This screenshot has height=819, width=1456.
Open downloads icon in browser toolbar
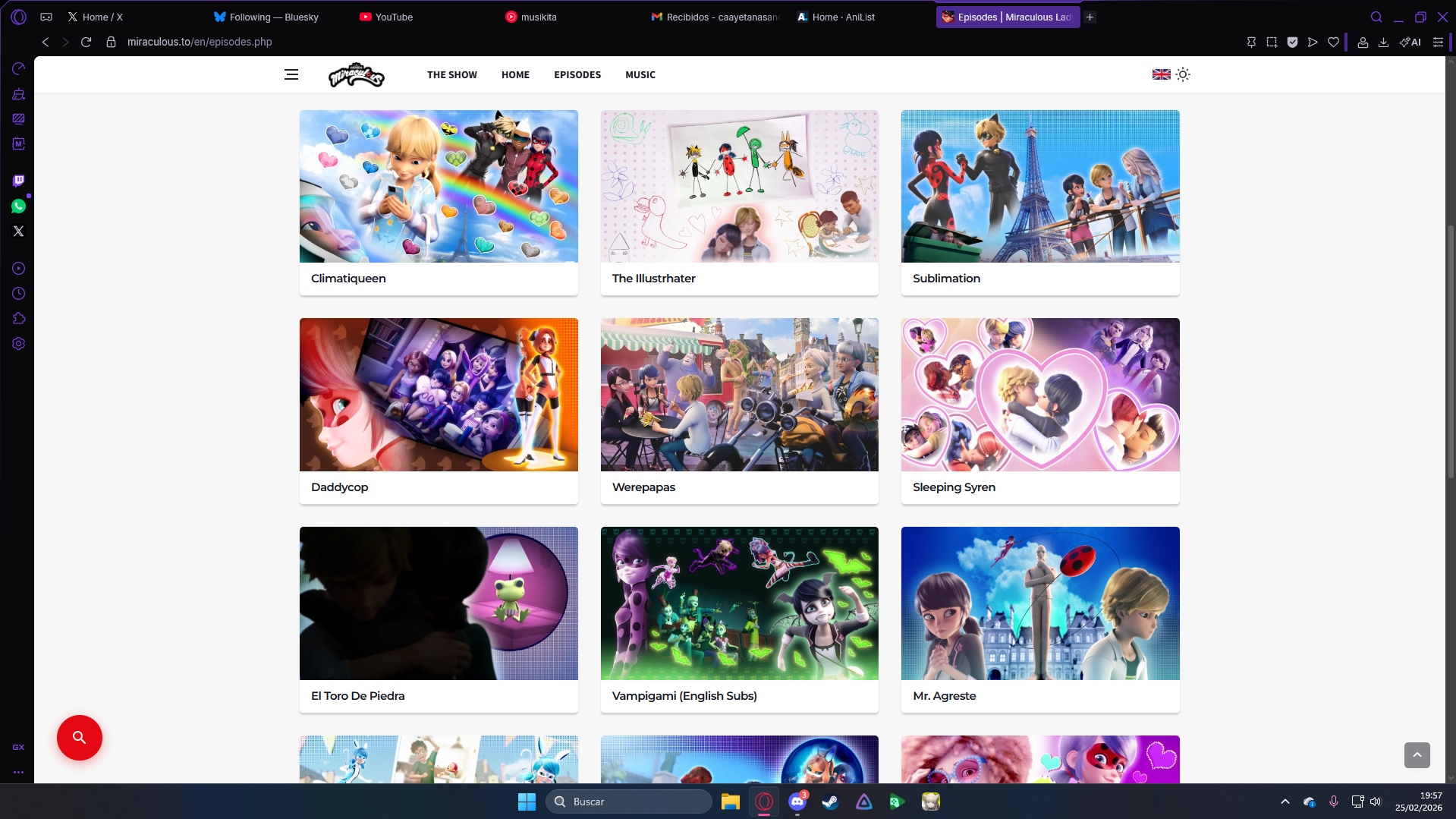[1383, 43]
